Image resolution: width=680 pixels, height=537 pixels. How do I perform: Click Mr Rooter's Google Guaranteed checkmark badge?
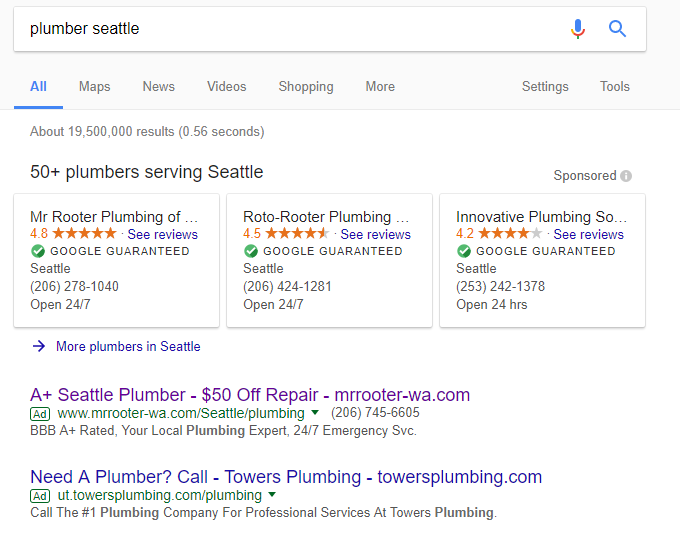coord(38,251)
